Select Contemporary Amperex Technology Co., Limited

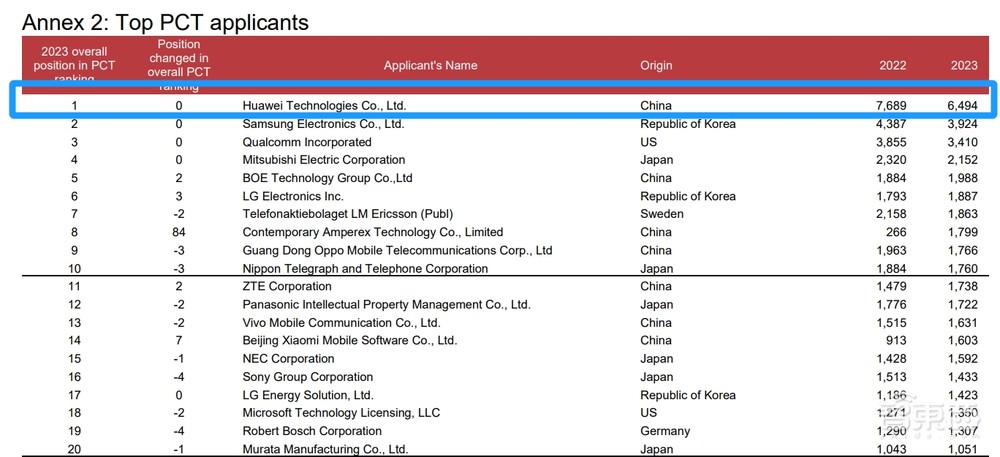pyautogui.click(x=373, y=232)
